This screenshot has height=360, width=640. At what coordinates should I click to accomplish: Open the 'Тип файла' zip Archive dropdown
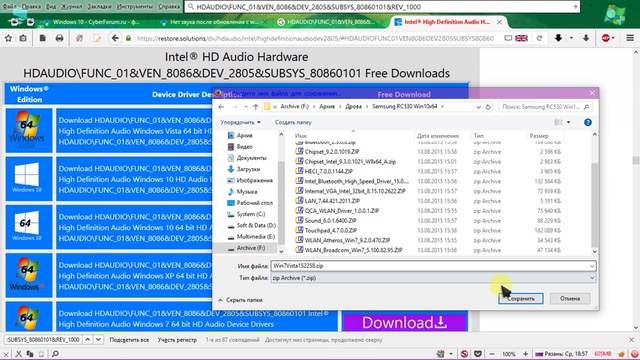(x=591, y=278)
